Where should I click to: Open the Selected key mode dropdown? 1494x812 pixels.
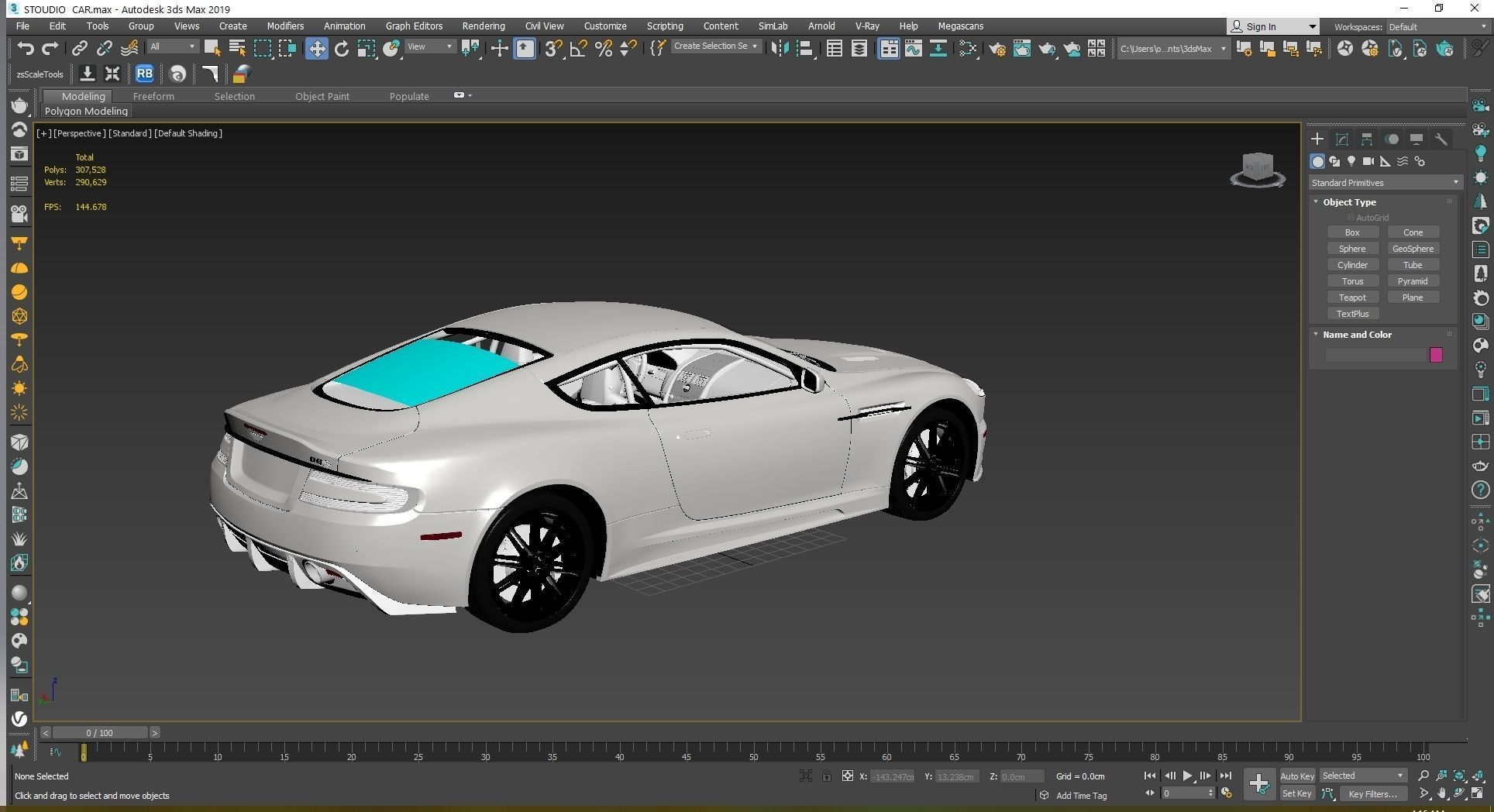click(1362, 776)
